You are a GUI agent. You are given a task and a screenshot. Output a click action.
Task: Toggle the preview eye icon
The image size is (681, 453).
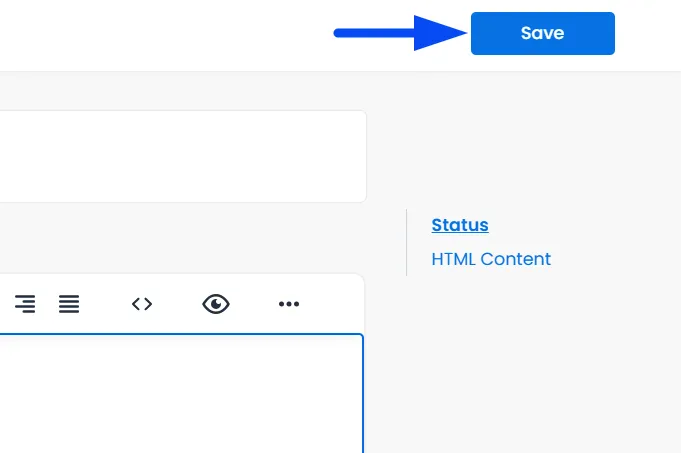tap(216, 304)
